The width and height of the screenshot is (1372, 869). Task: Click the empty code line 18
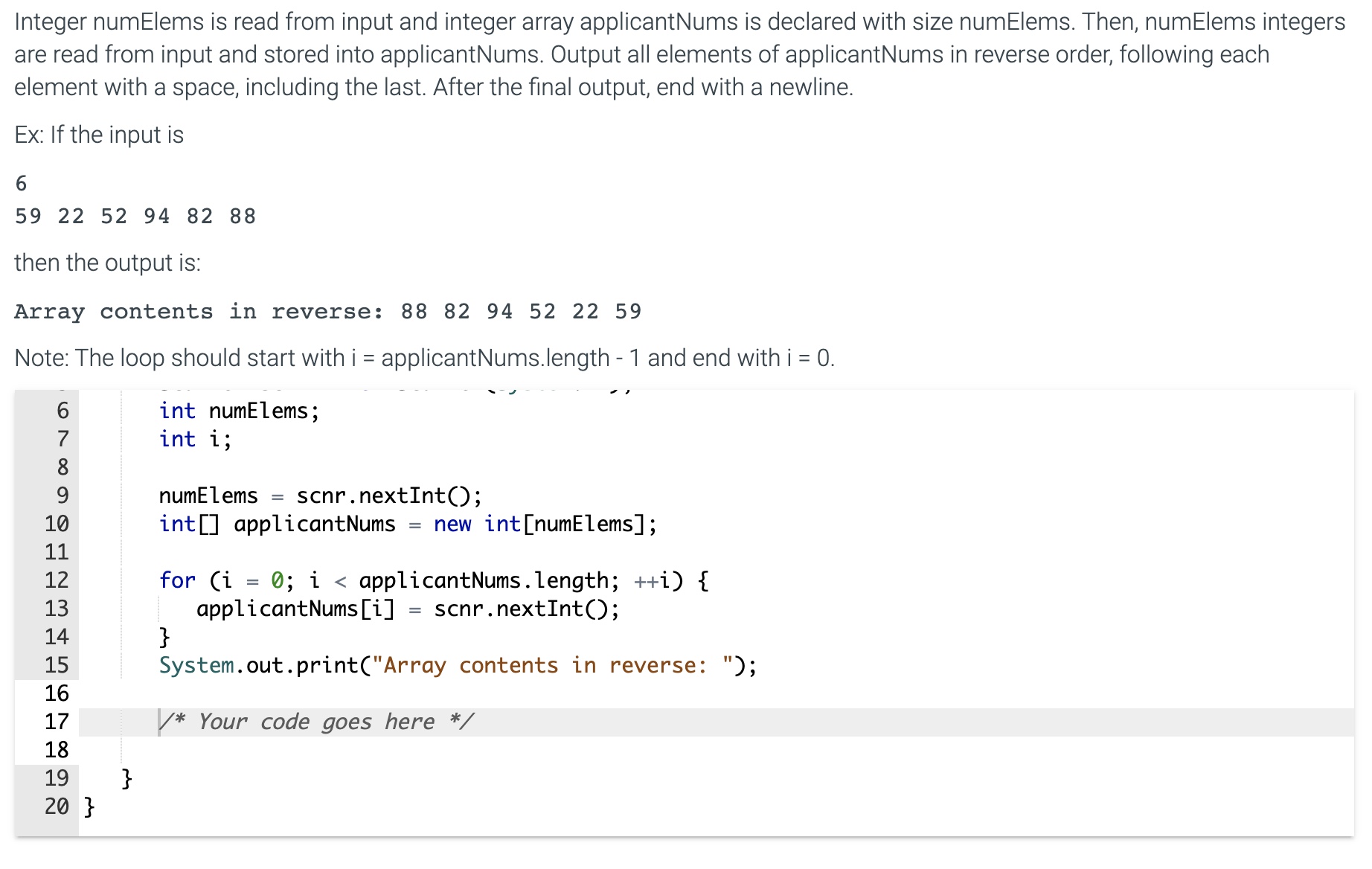point(716,750)
